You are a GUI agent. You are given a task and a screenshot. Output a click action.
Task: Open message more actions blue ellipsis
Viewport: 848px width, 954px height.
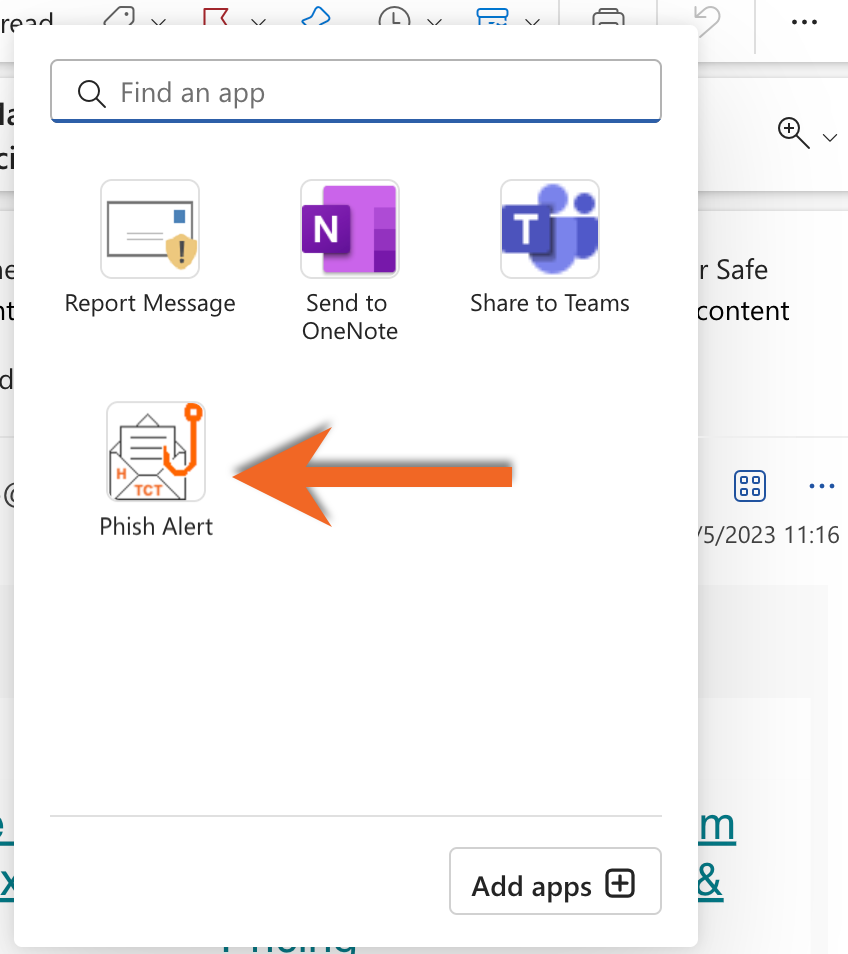pos(820,486)
